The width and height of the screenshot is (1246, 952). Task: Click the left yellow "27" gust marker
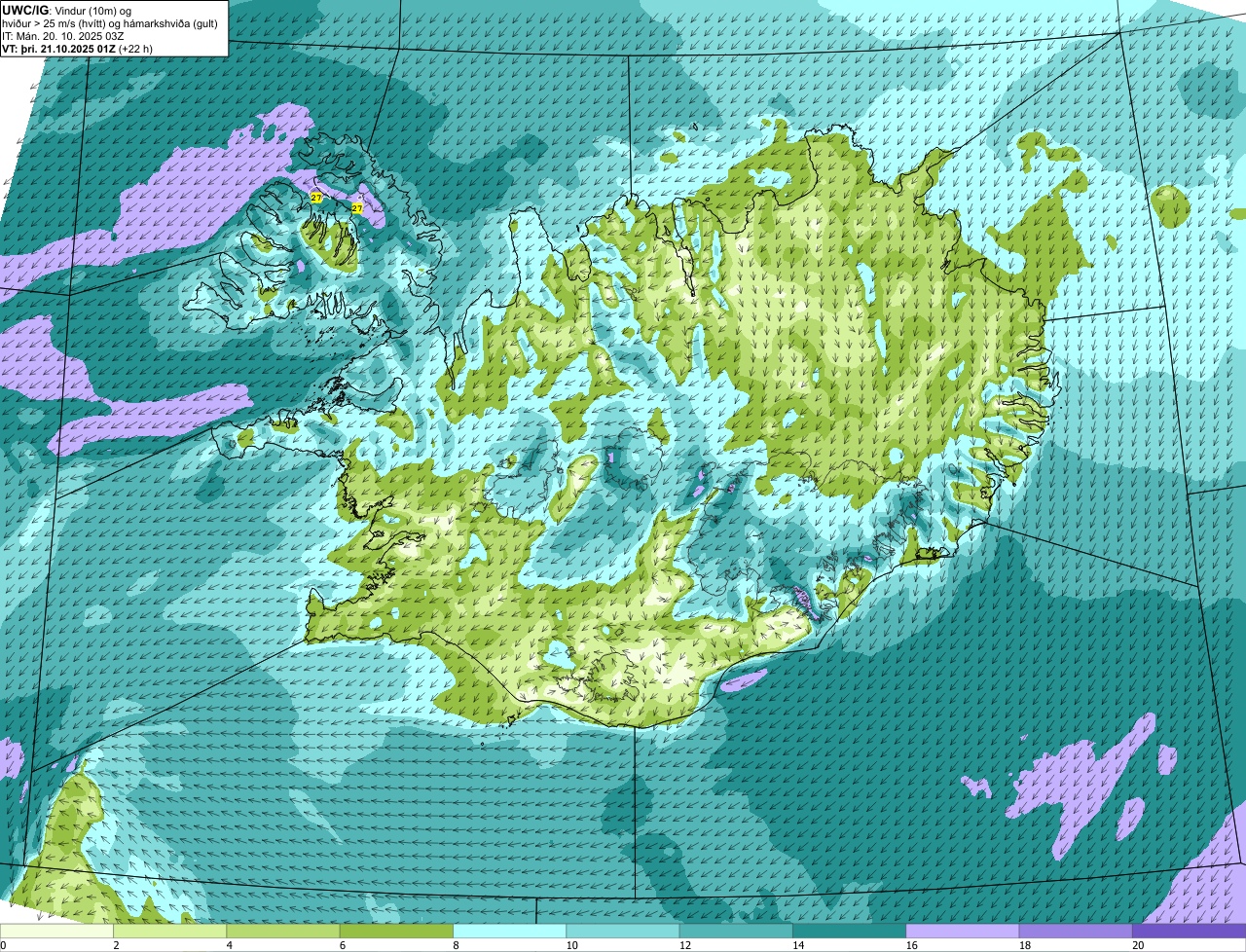pyautogui.click(x=315, y=198)
